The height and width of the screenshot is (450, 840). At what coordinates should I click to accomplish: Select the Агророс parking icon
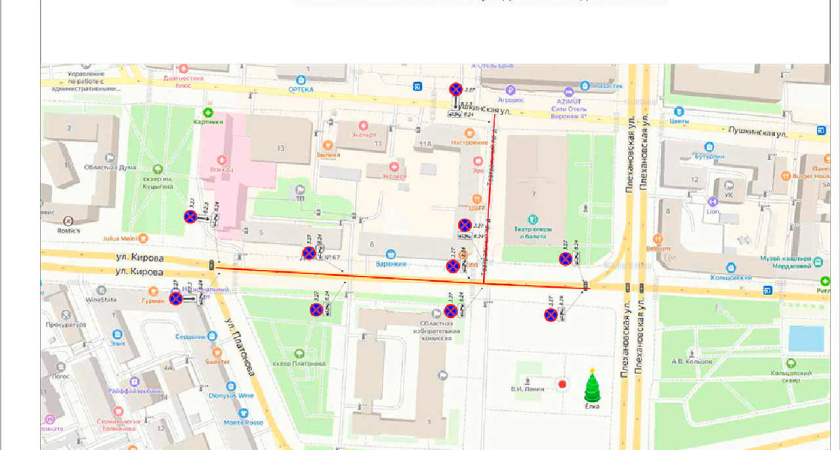[510, 89]
